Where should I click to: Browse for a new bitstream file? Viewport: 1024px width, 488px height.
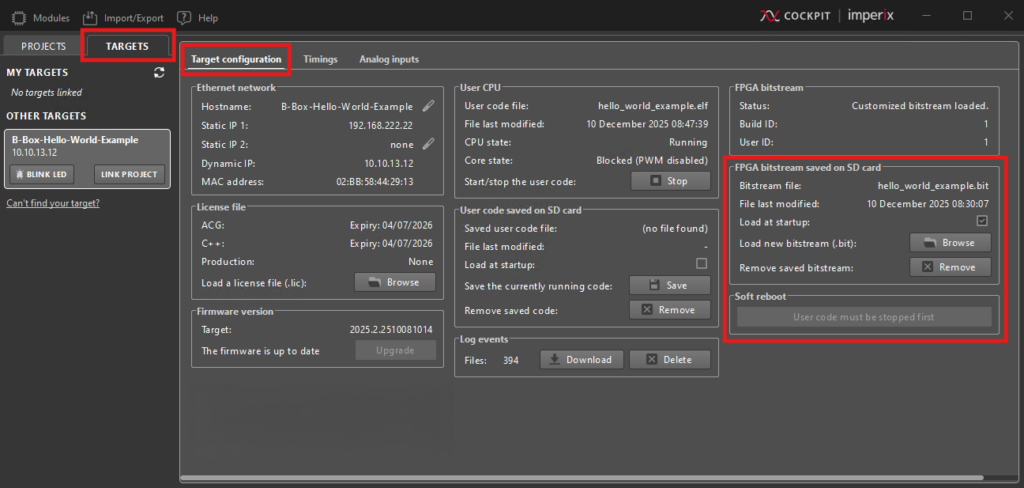pyautogui.click(x=950, y=242)
